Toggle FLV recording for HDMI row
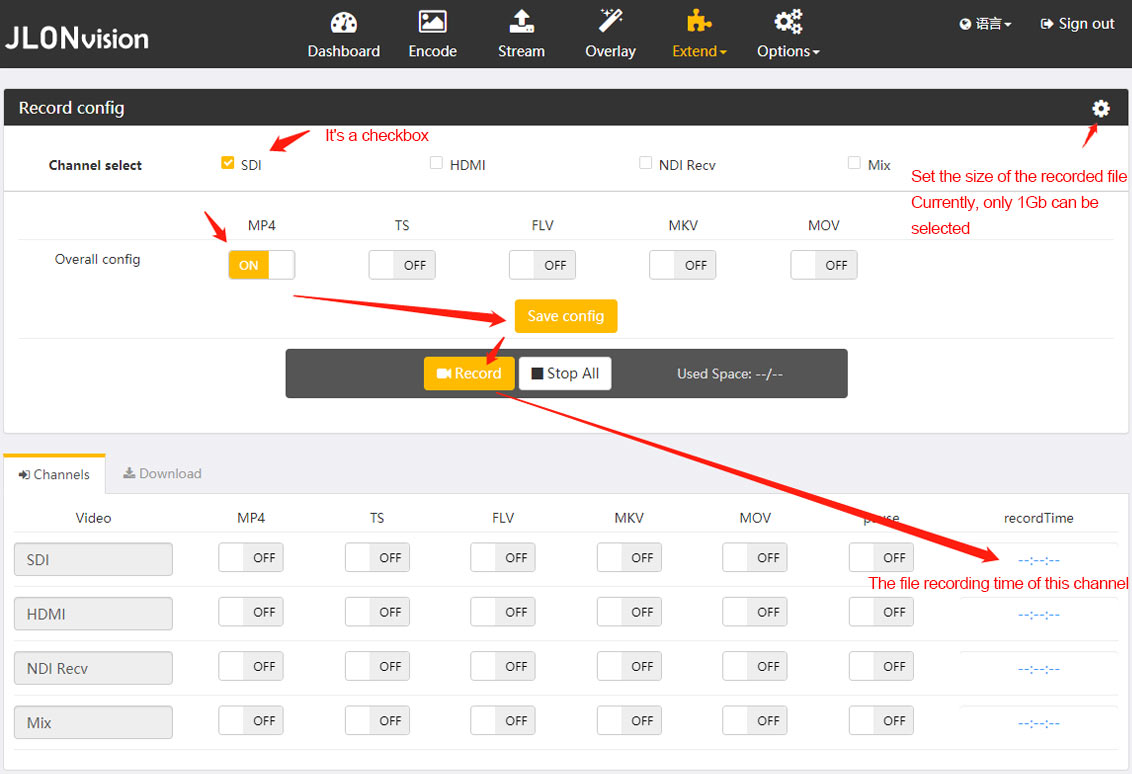The height and width of the screenshot is (774, 1132). (x=502, y=612)
